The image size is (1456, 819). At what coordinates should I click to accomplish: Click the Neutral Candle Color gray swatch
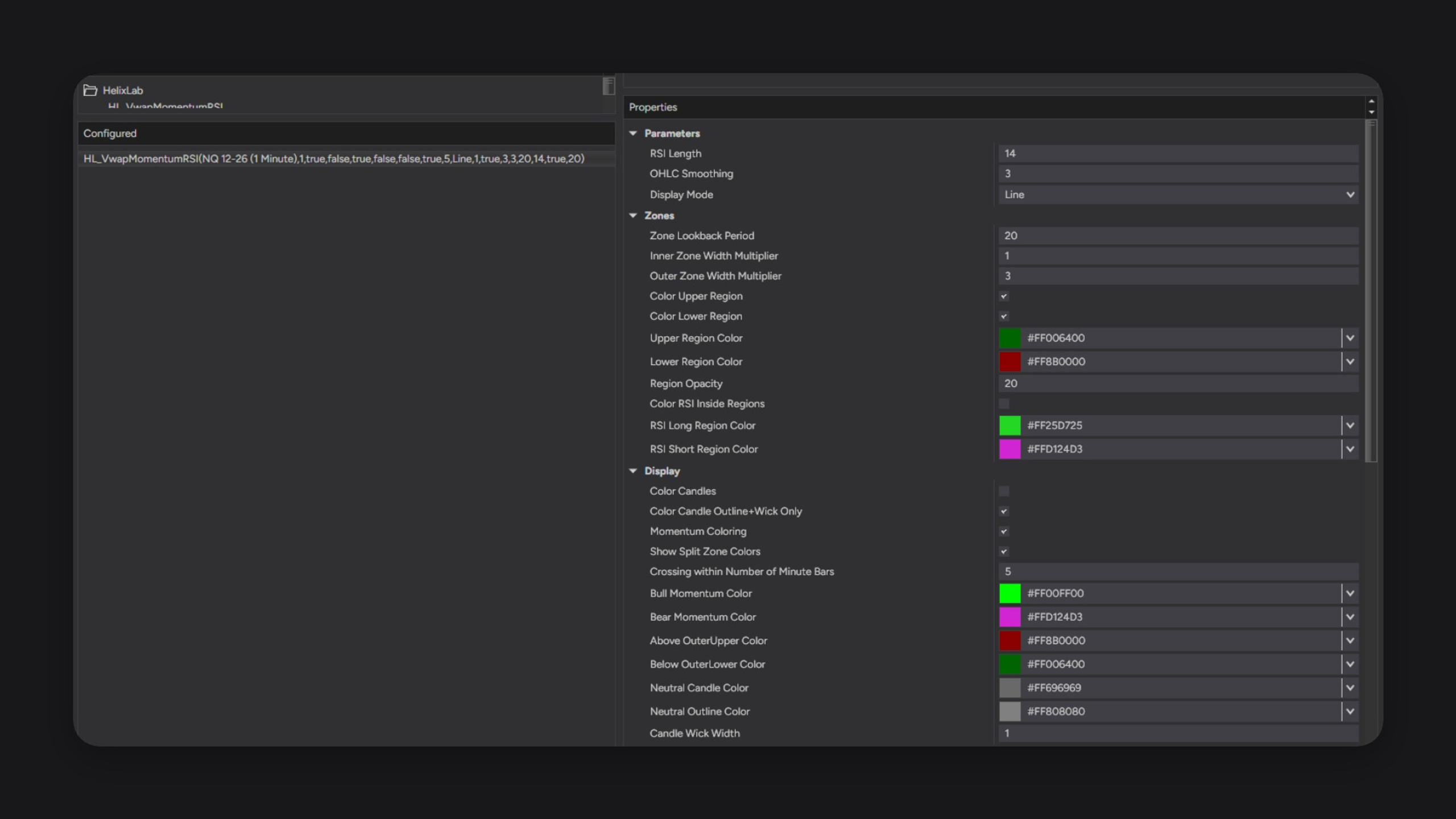click(x=1010, y=688)
